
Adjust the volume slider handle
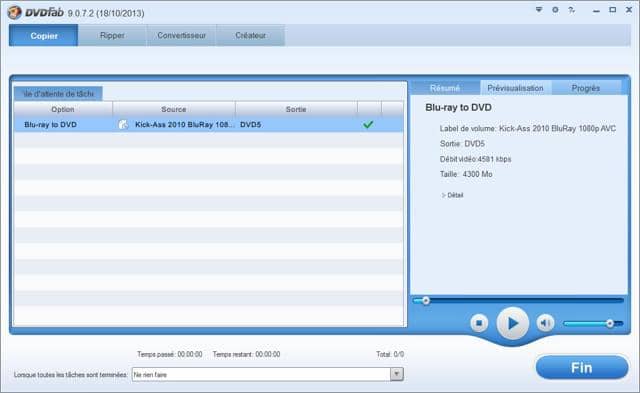pos(610,323)
